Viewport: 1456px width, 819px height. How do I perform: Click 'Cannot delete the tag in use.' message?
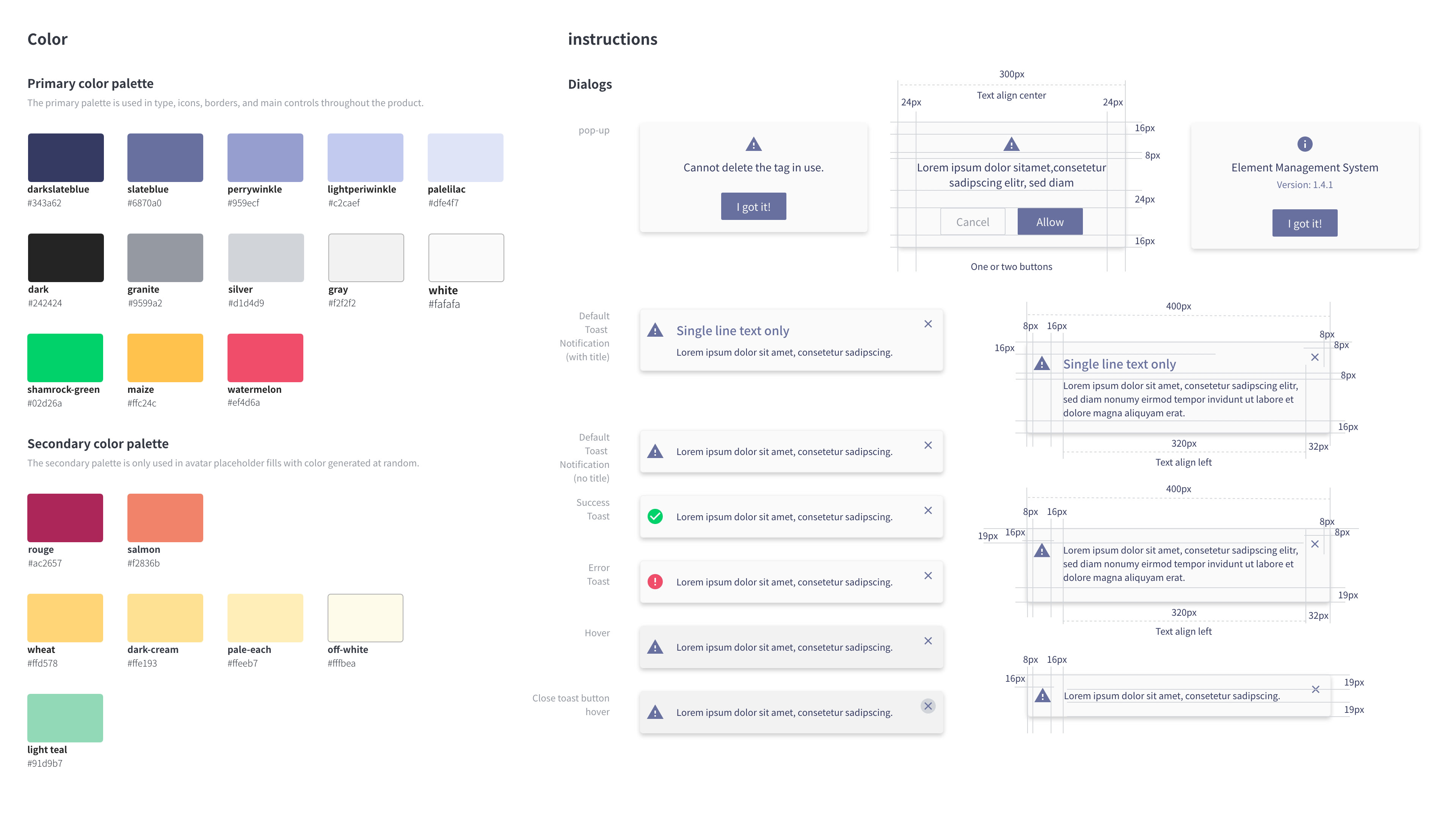click(x=753, y=167)
